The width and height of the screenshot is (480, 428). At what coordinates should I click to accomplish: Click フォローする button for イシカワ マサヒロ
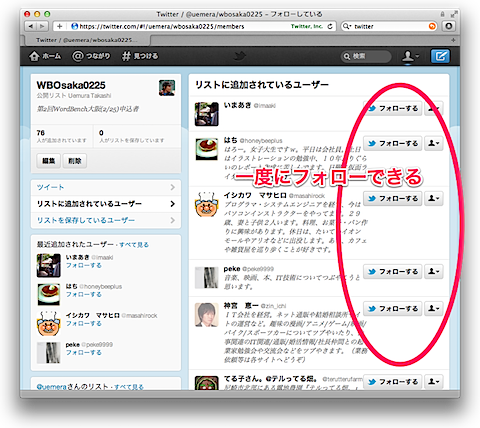[x=392, y=198]
